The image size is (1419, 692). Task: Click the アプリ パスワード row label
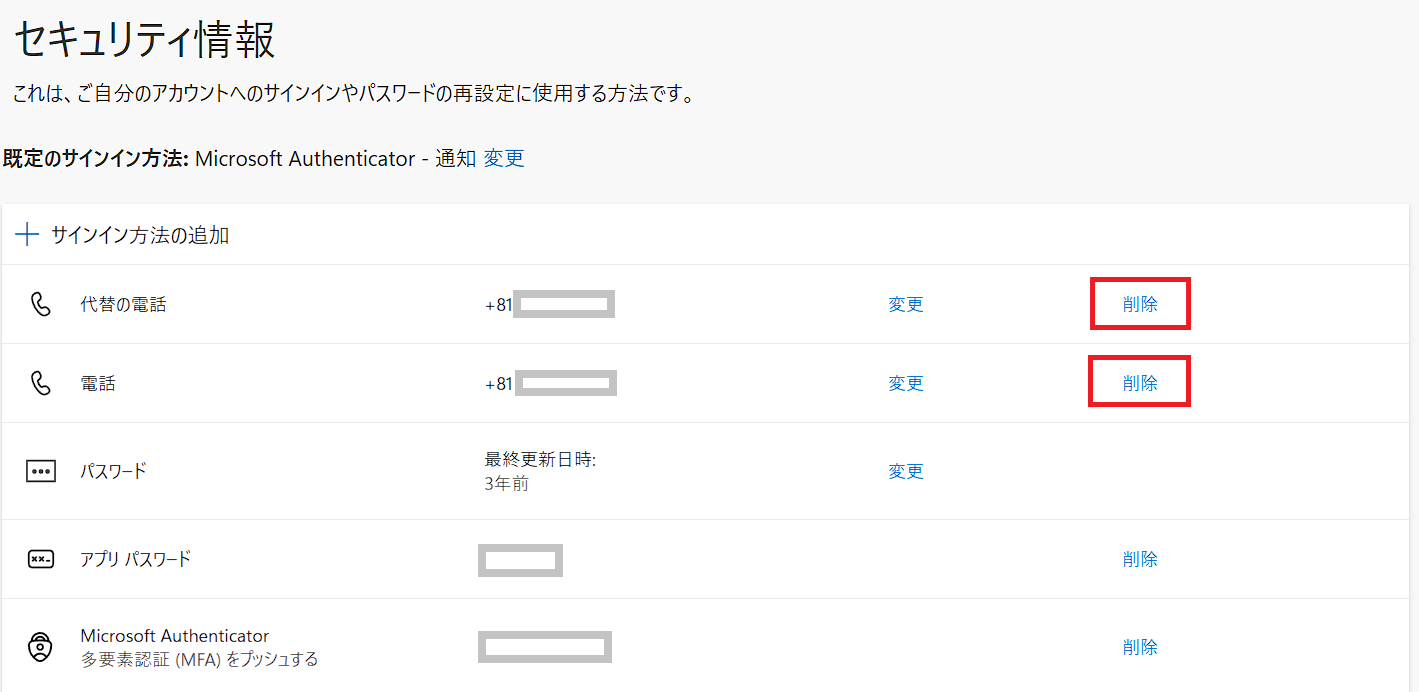(x=135, y=559)
